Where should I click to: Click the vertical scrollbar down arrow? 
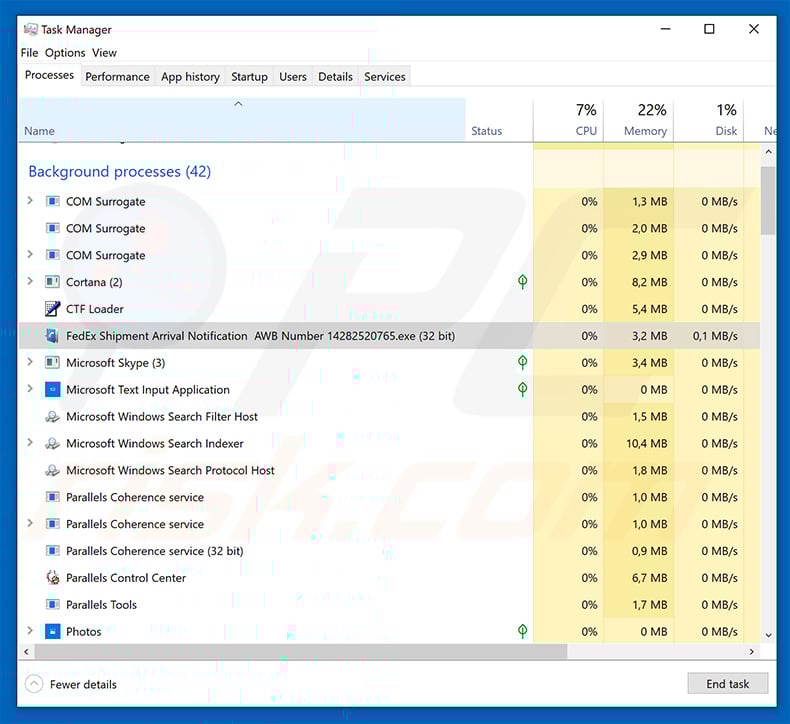(x=768, y=635)
